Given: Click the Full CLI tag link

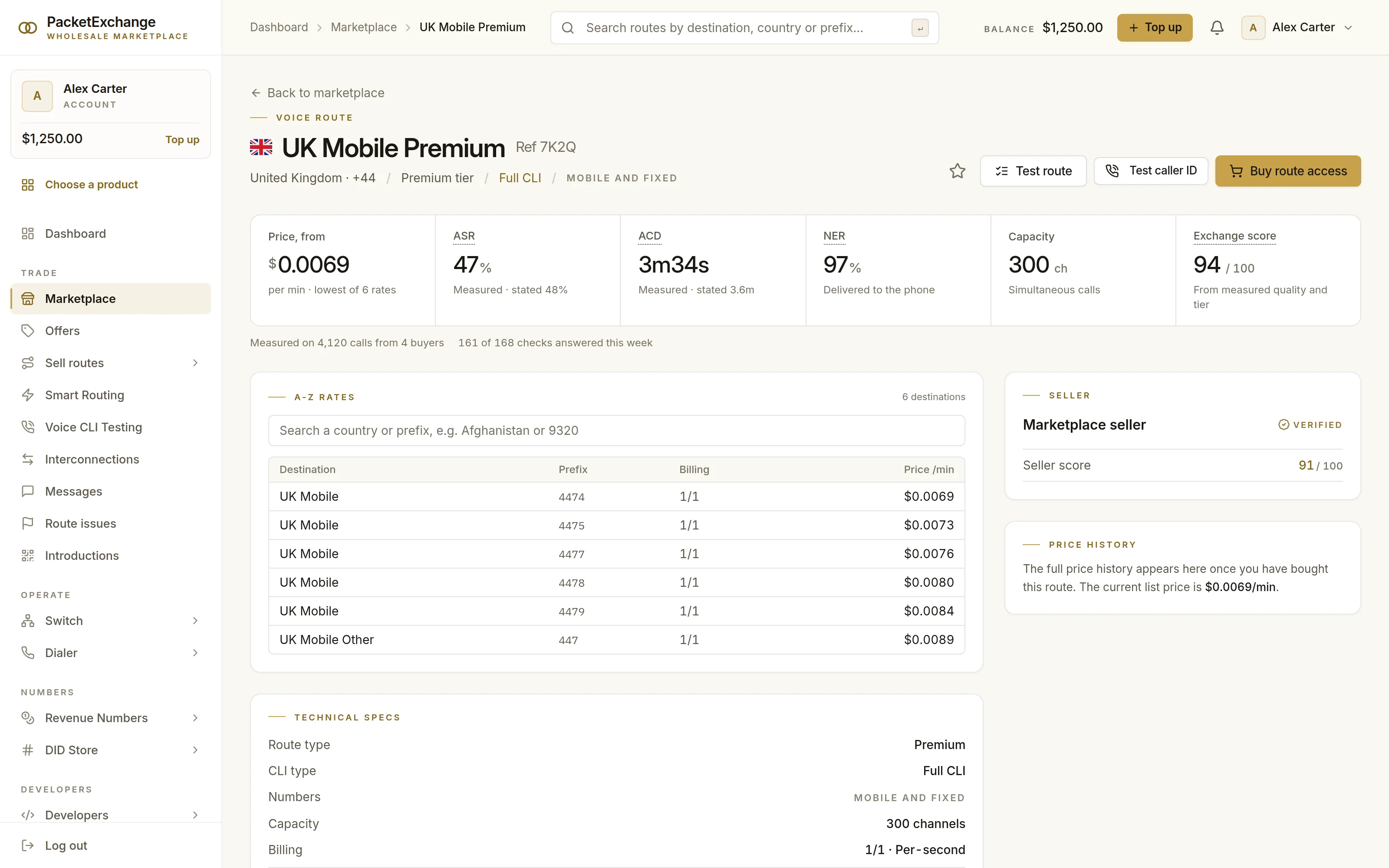Looking at the screenshot, I should click(520, 178).
